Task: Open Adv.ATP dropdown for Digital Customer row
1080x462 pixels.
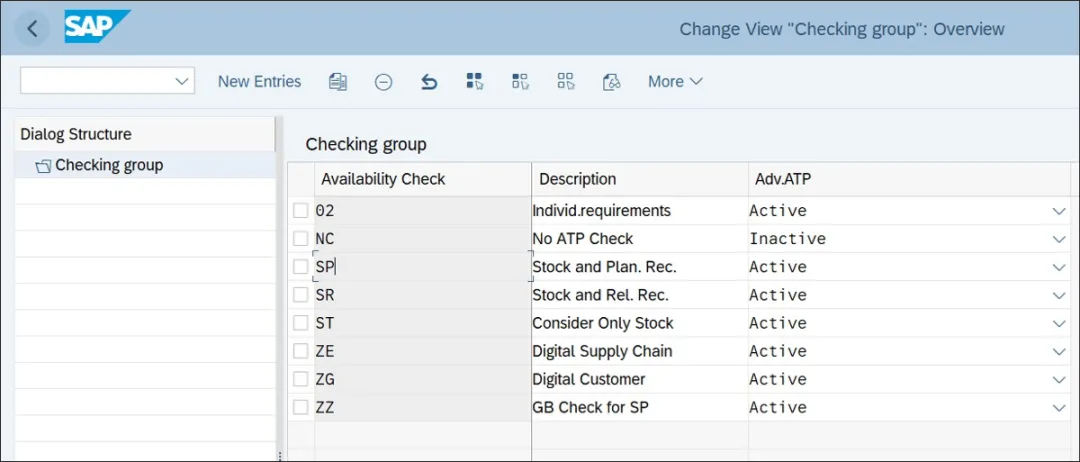Action: [1058, 379]
